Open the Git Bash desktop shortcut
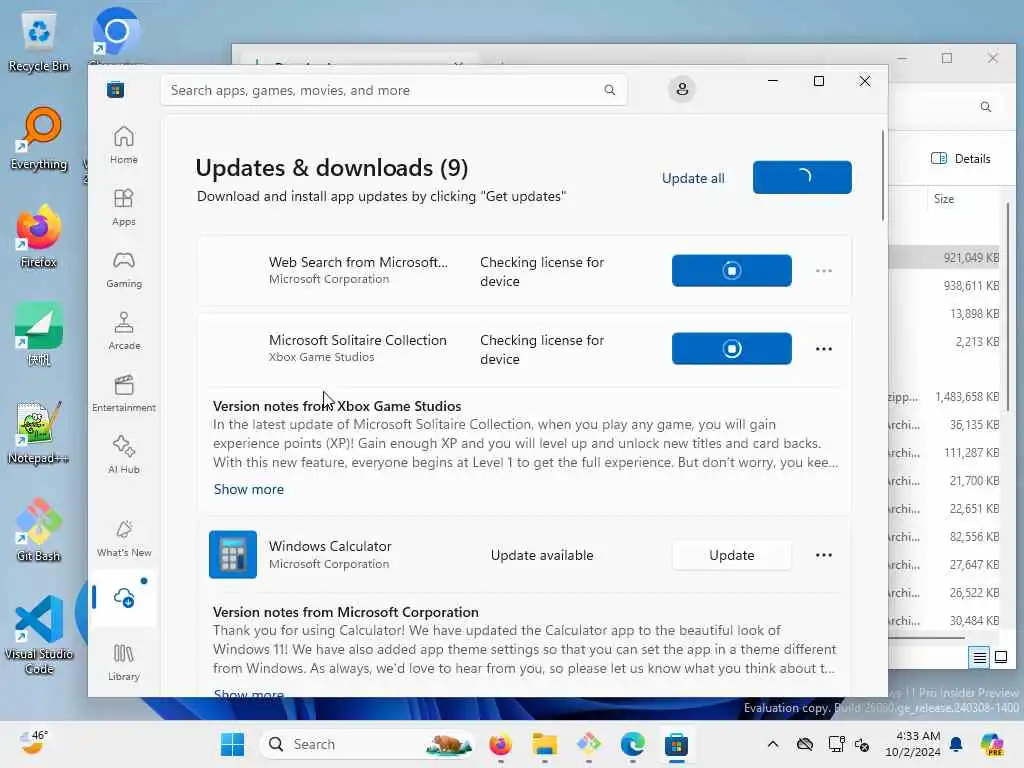The width and height of the screenshot is (1024, 768). 39,530
